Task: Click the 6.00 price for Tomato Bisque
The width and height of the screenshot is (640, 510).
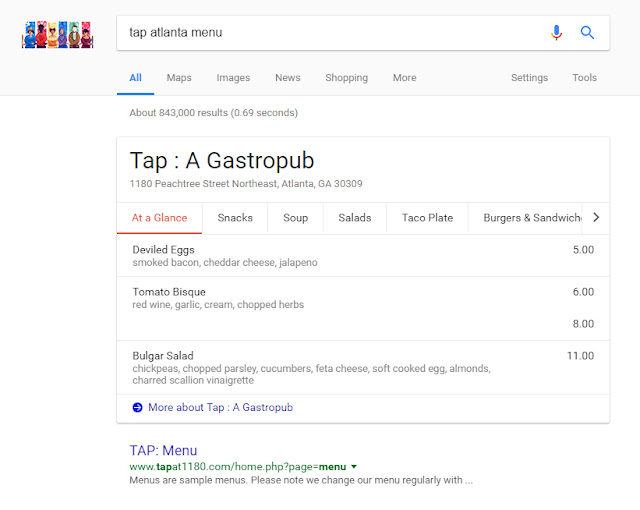Action: pos(583,292)
